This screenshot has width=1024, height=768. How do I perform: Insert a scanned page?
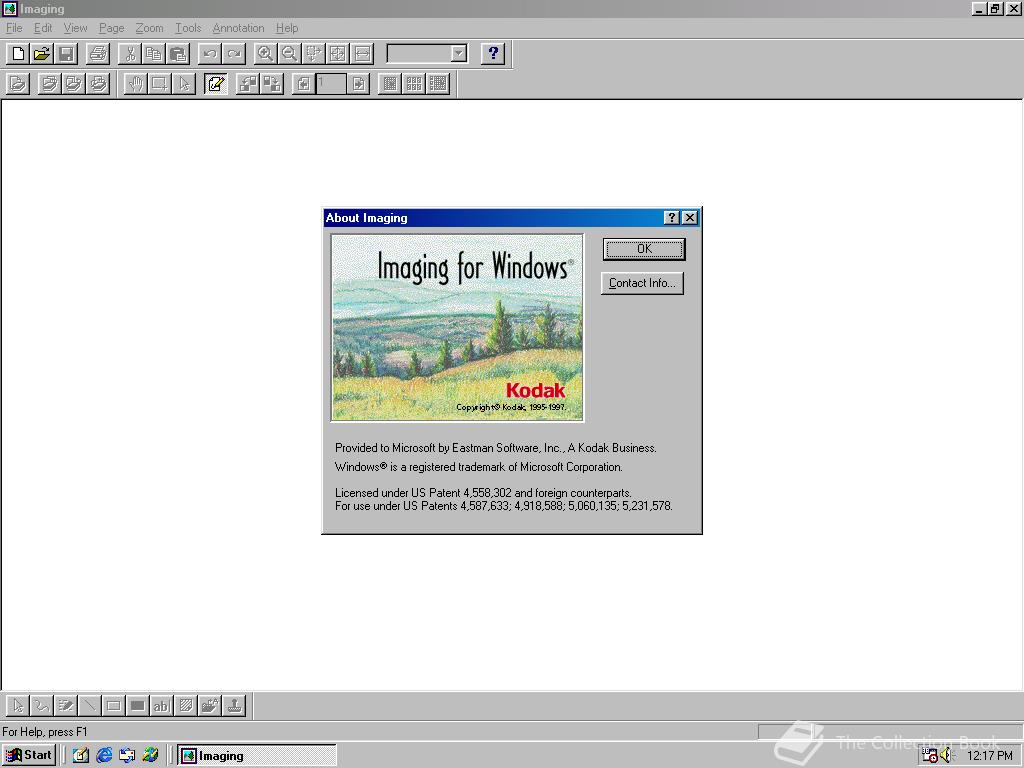(x=49, y=84)
